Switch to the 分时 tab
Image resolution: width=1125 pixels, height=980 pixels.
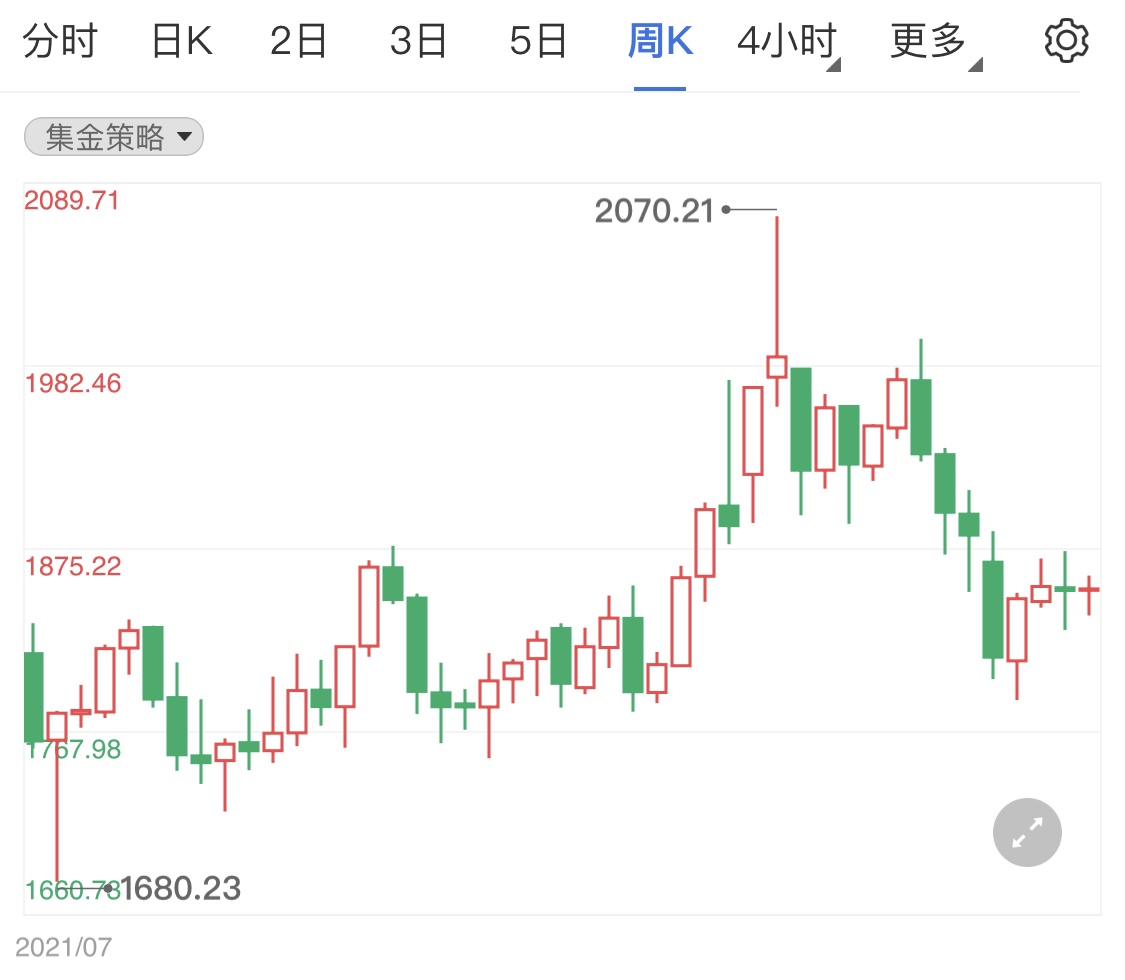(x=60, y=41)
